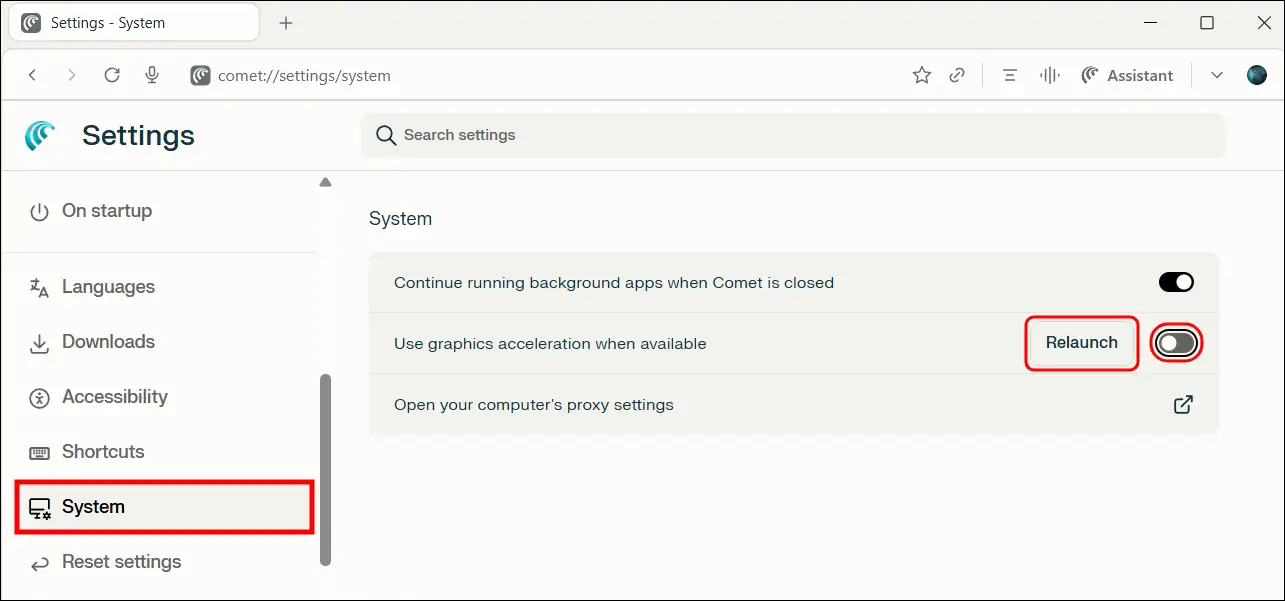Click the copy link icon
The width and height of the screenshot is (1285, 601).
(957, 75)
